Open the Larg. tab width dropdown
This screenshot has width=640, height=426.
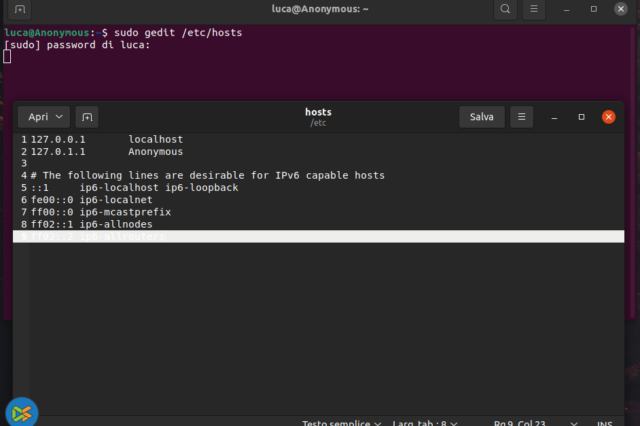425,422
